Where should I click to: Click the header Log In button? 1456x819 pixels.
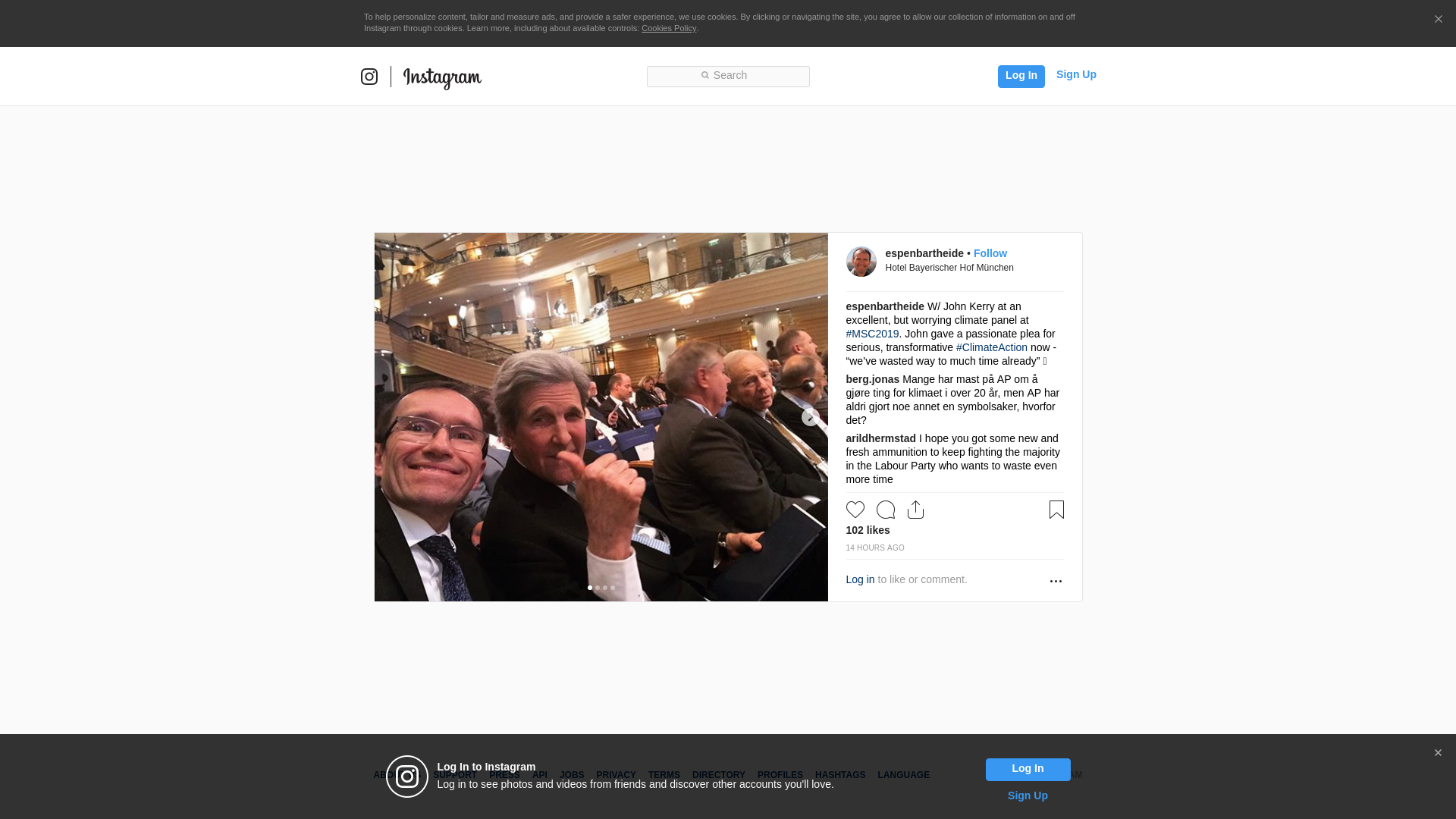coord(1021,76)
